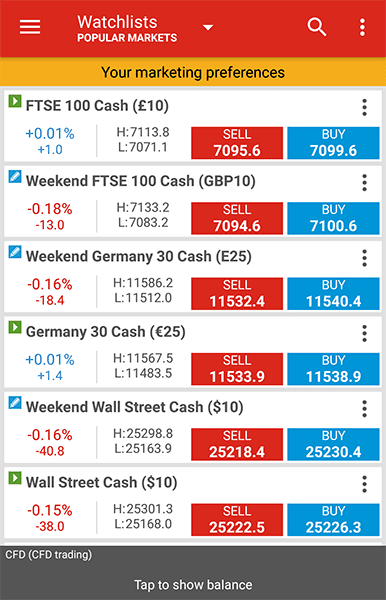
Task: Tap green play icon beside FTSE 100 Cash
Action: point(15,101)
